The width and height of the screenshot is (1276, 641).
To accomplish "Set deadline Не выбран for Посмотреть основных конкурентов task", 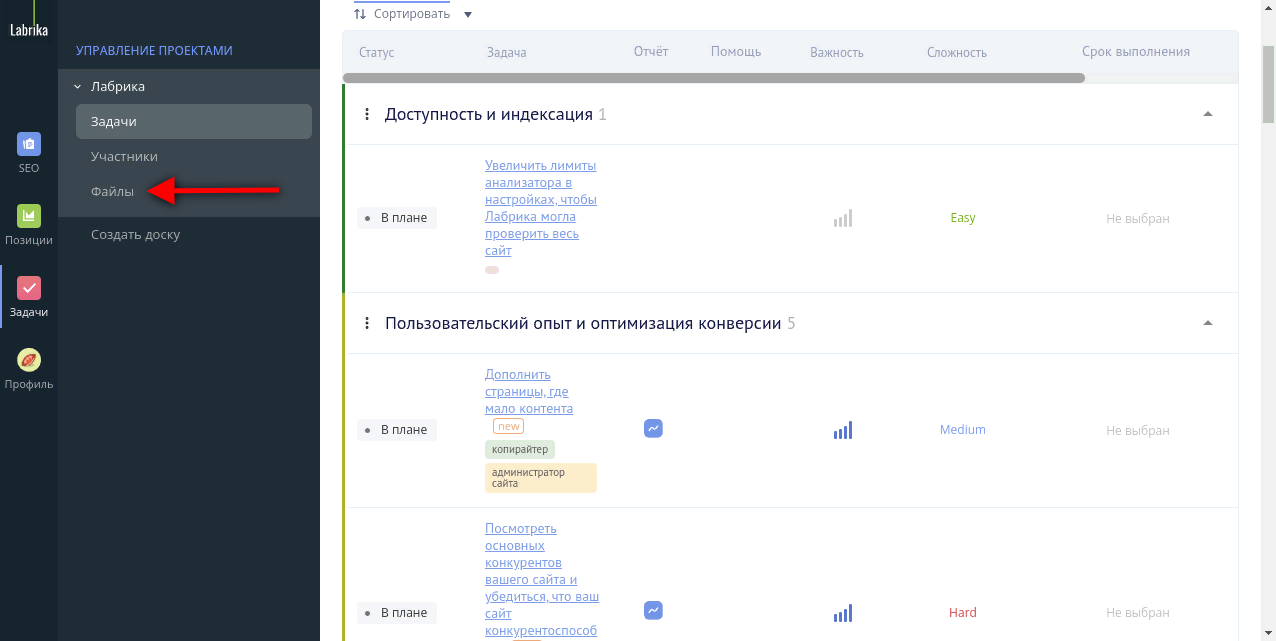I will 1137,613.
